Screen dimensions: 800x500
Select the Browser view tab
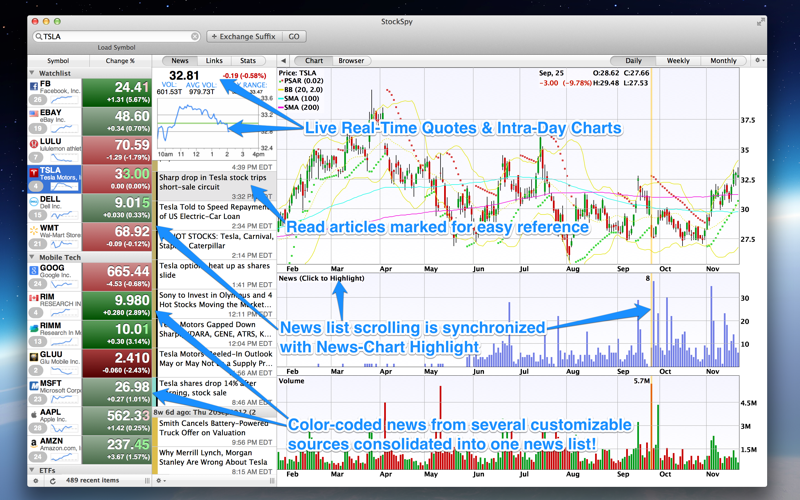click(351, 61)
